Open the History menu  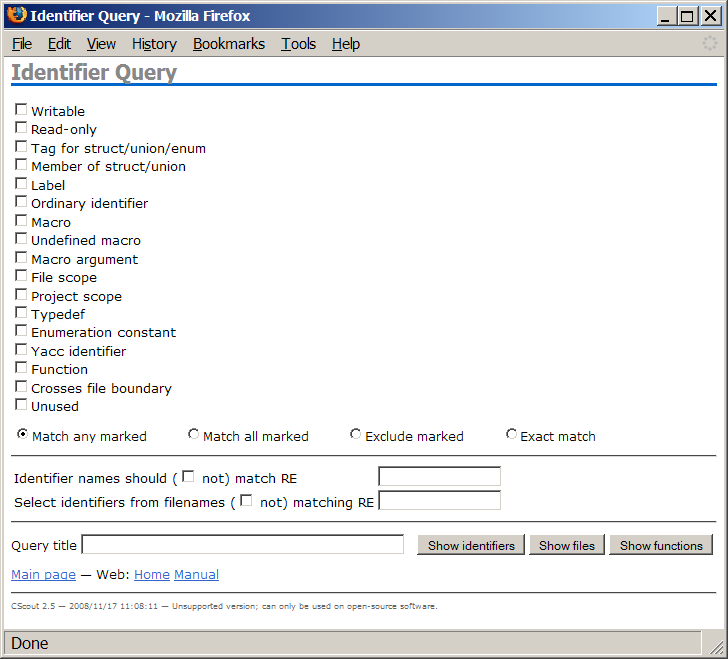pyautogui.click(x=154, y=44)
